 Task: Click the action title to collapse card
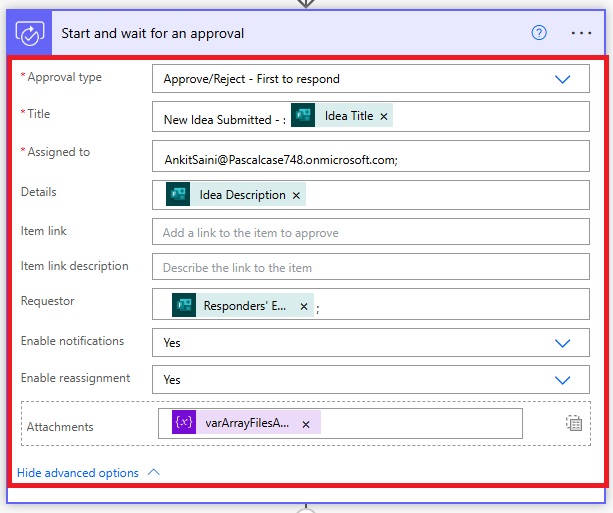(153, 33)
